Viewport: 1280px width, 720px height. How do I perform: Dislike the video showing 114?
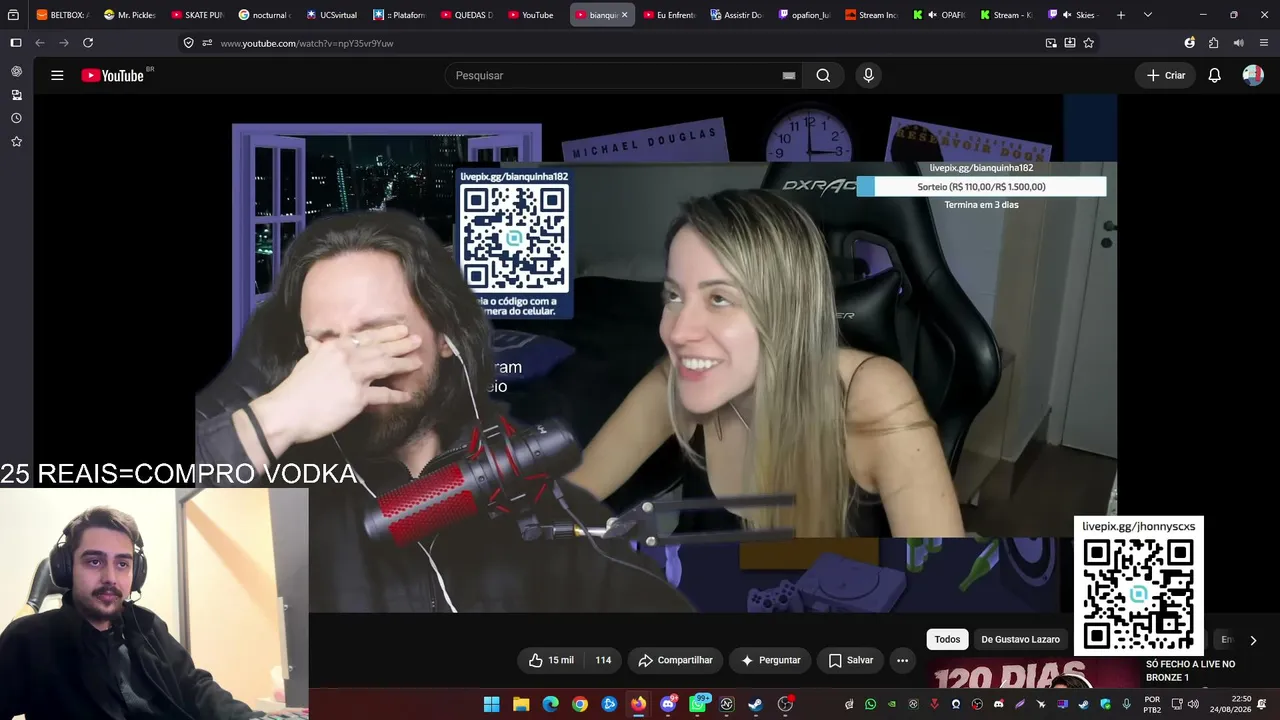[603, 660]
